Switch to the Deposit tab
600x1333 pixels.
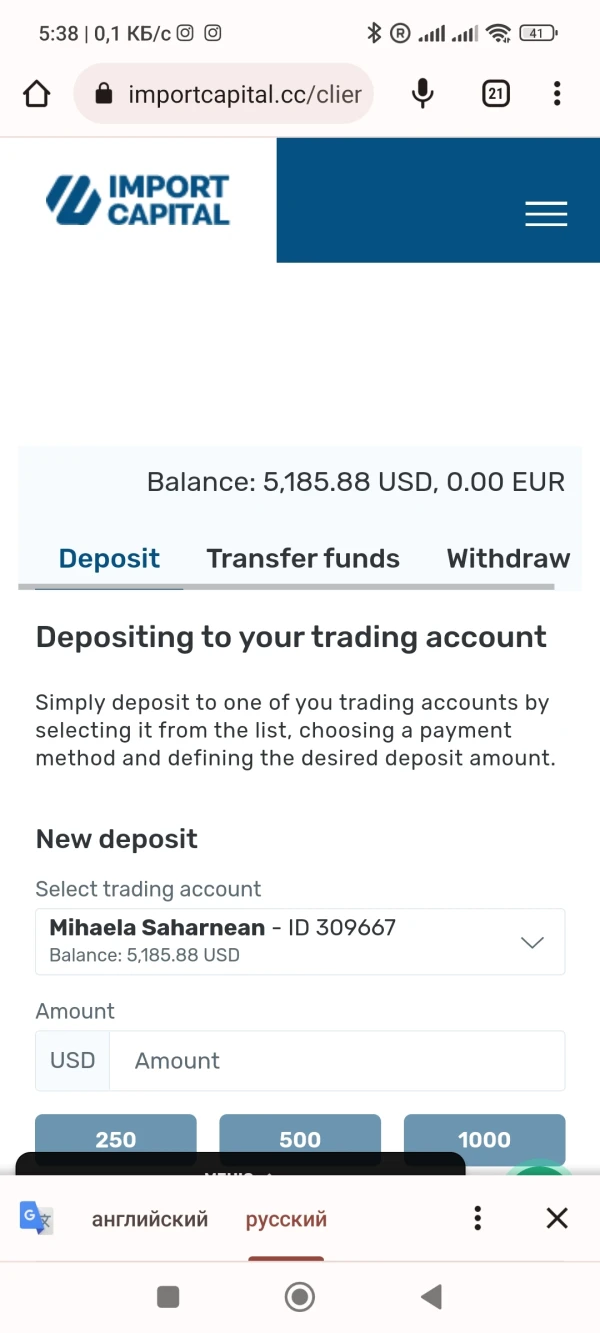[109, 558]
